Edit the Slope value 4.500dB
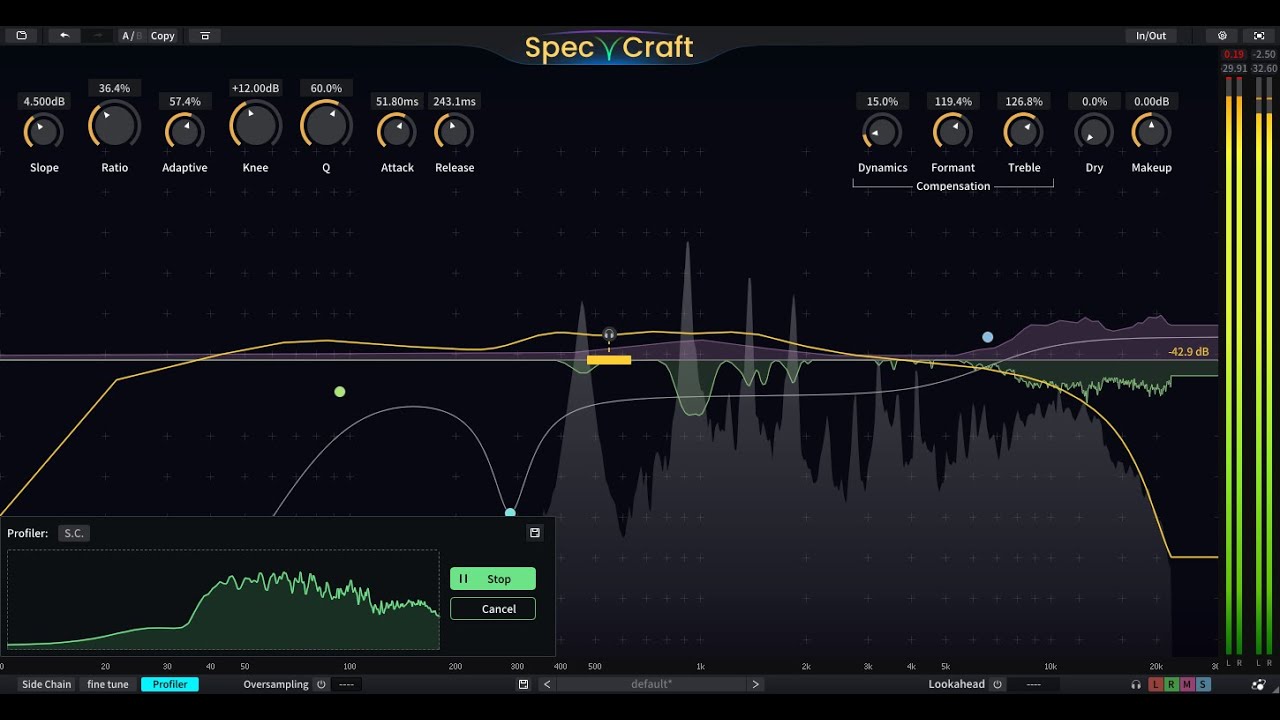Viewport: 1280px width, 720px height. pos(44,101)
